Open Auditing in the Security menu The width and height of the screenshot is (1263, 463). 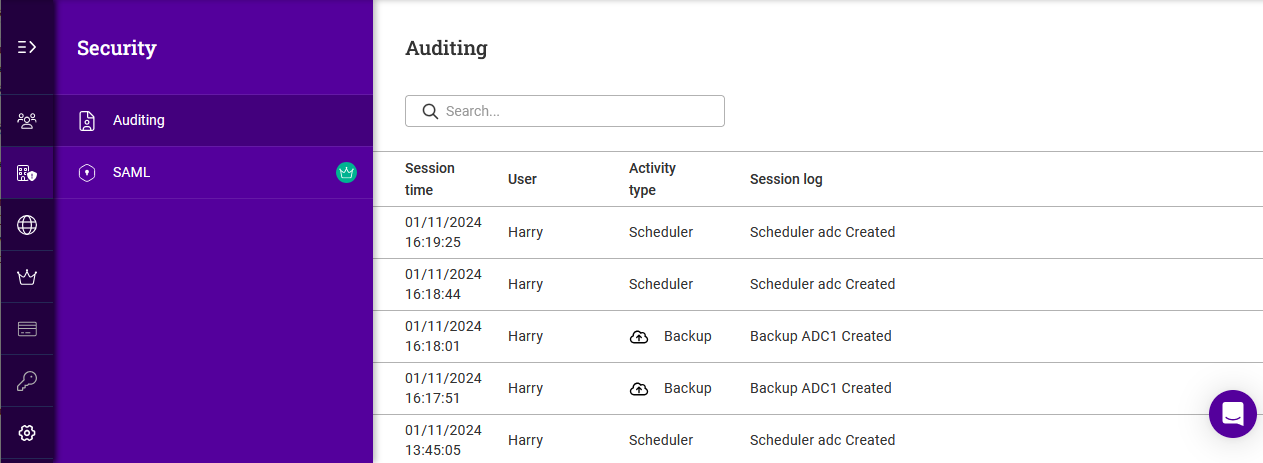coord(214,121)
